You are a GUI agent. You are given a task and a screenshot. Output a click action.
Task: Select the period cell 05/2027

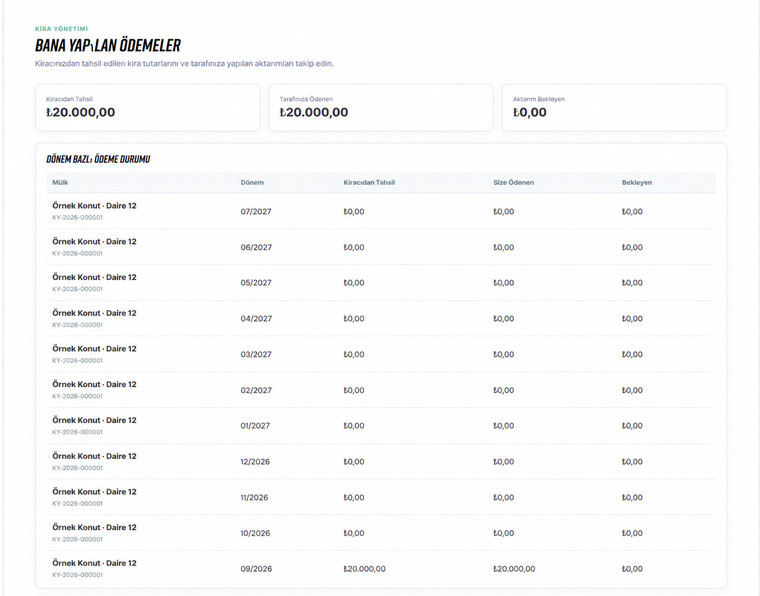pyautogui.click(x=256, y=283)
